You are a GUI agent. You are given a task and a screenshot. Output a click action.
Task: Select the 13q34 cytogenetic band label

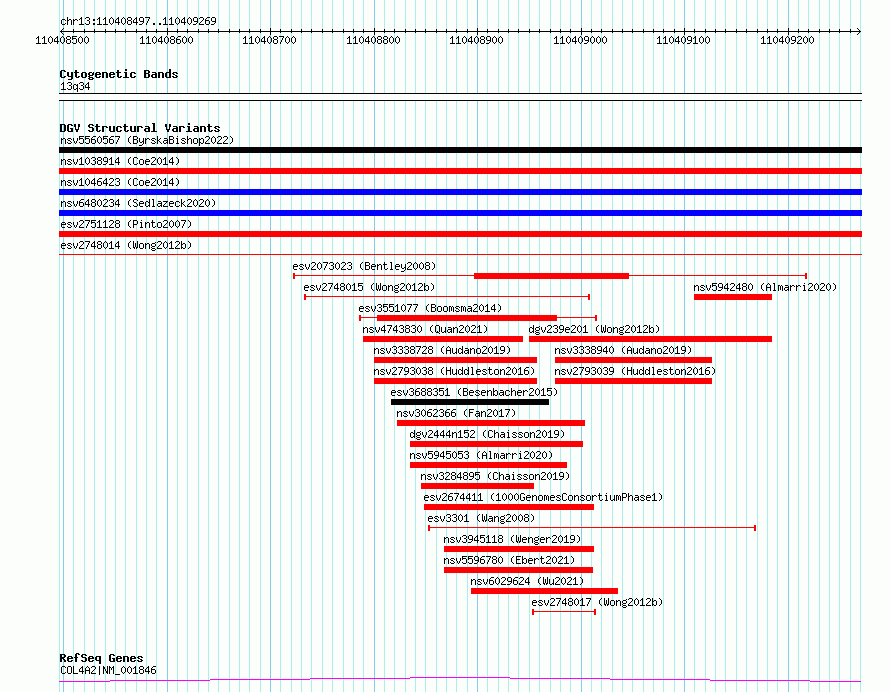tap(75, 86)
